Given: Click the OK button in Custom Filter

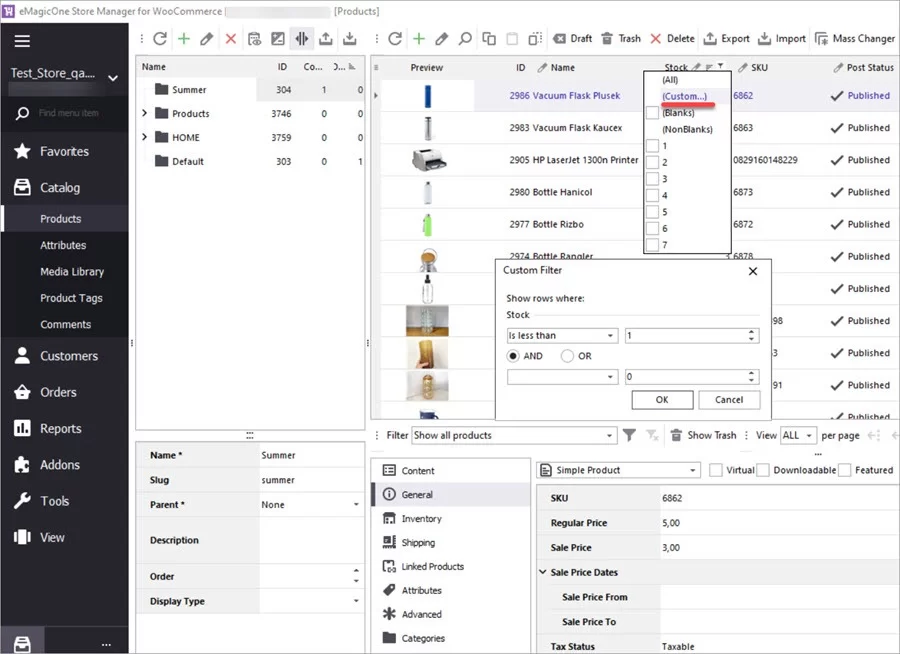Looking at the screenshot, I should pos(662,399).
